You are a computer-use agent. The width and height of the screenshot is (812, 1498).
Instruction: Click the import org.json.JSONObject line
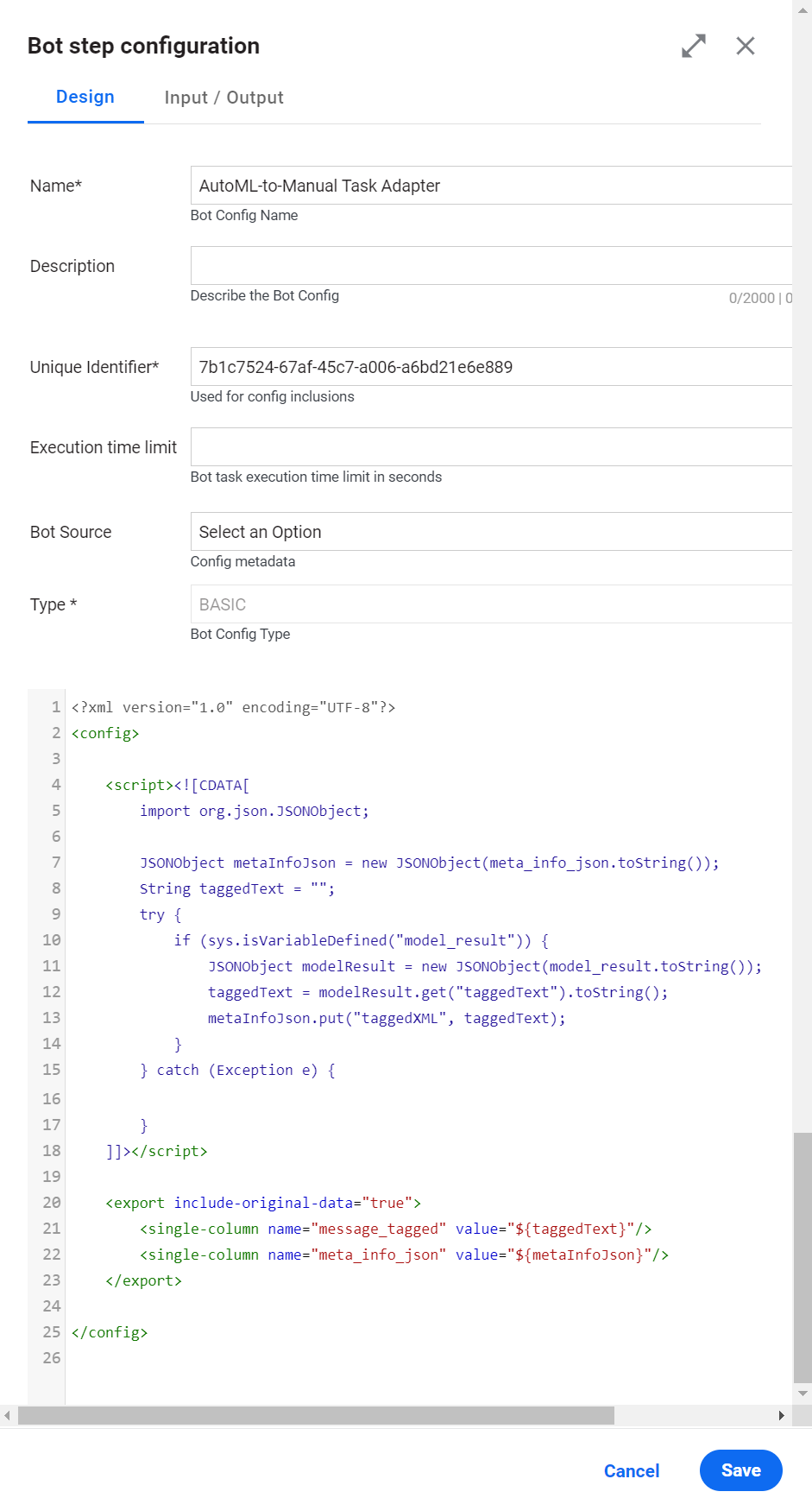tap(255, 811)
